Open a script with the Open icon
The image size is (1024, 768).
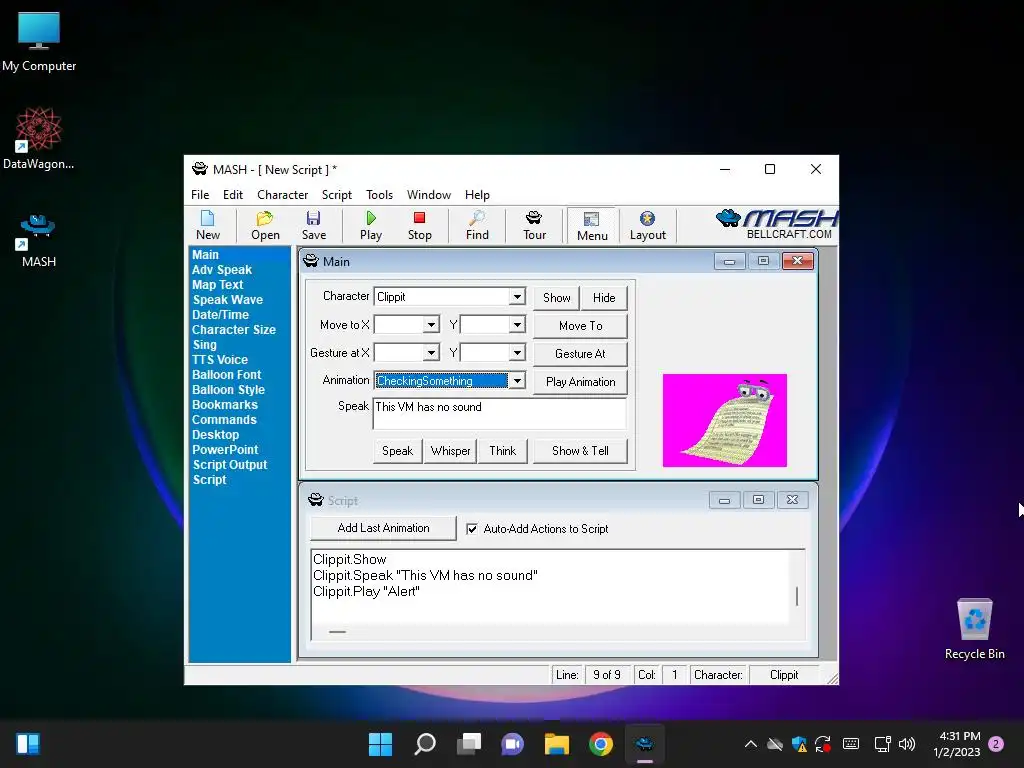click(265, 225)
